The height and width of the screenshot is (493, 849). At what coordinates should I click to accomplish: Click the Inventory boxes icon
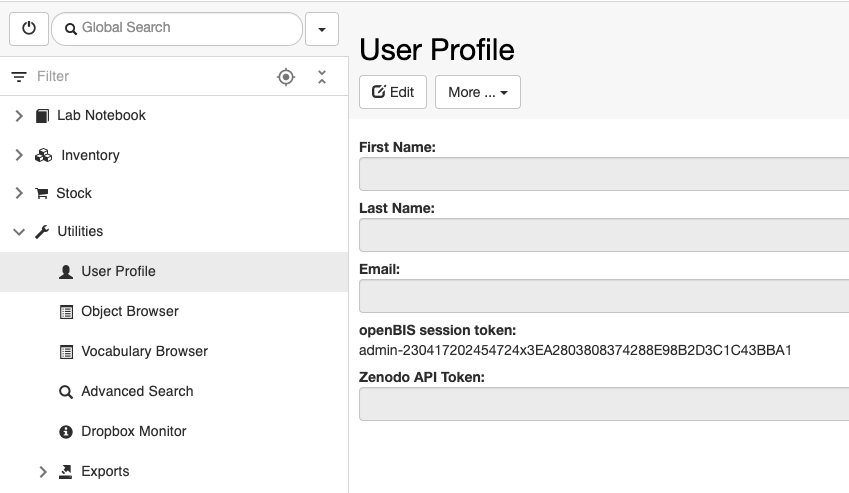(43, 156)
